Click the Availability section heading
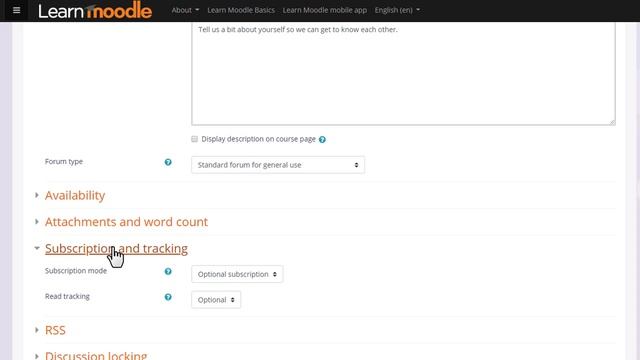Screen dimensions: 640x360 tap(75, 196)
